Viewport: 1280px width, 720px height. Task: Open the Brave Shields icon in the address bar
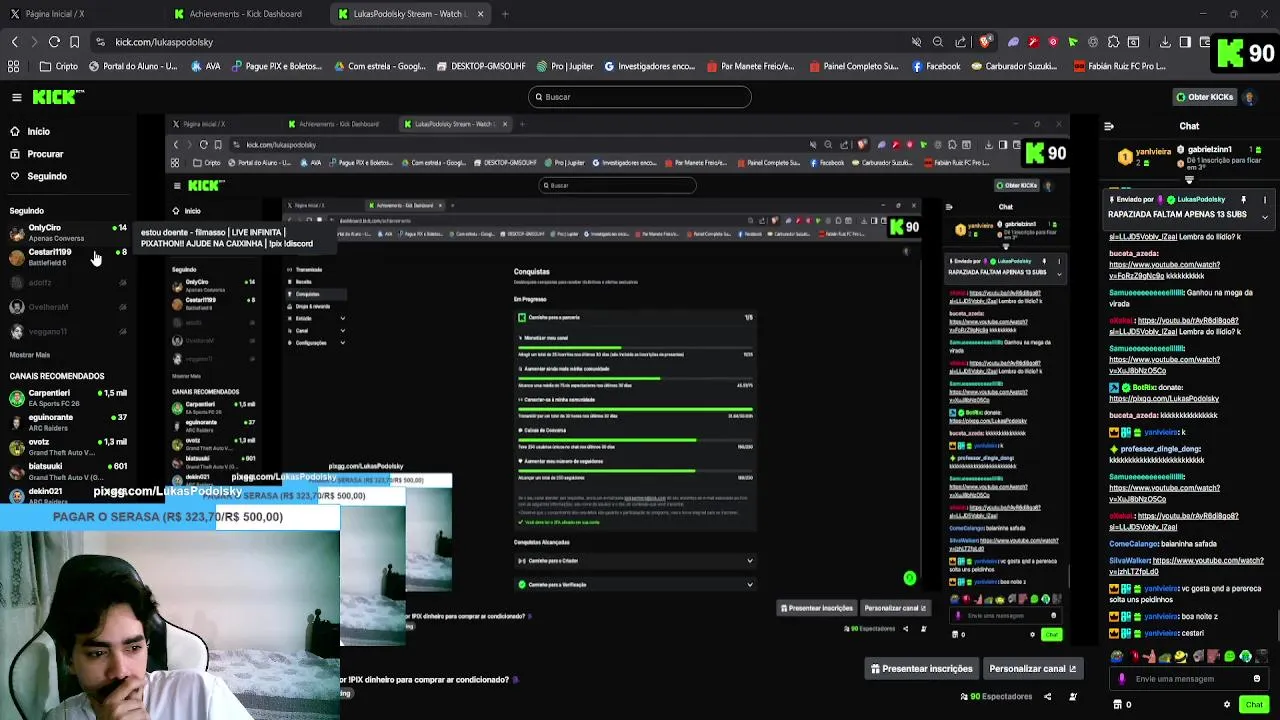986,42
